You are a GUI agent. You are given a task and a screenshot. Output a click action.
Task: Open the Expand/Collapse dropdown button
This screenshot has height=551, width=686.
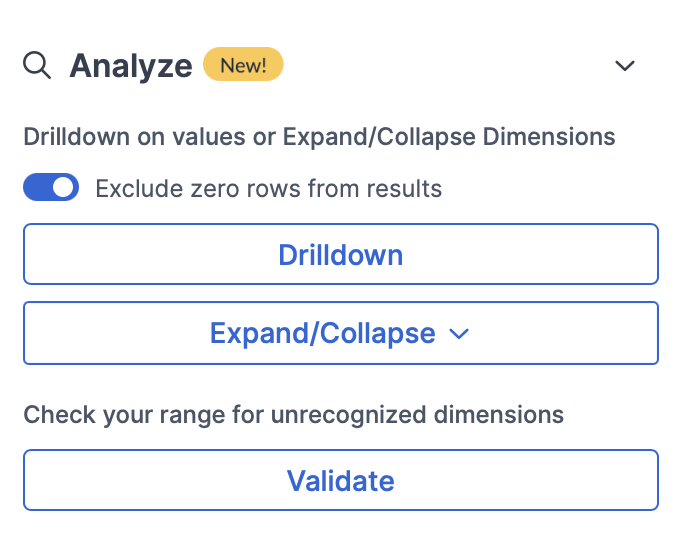[340, 333]
